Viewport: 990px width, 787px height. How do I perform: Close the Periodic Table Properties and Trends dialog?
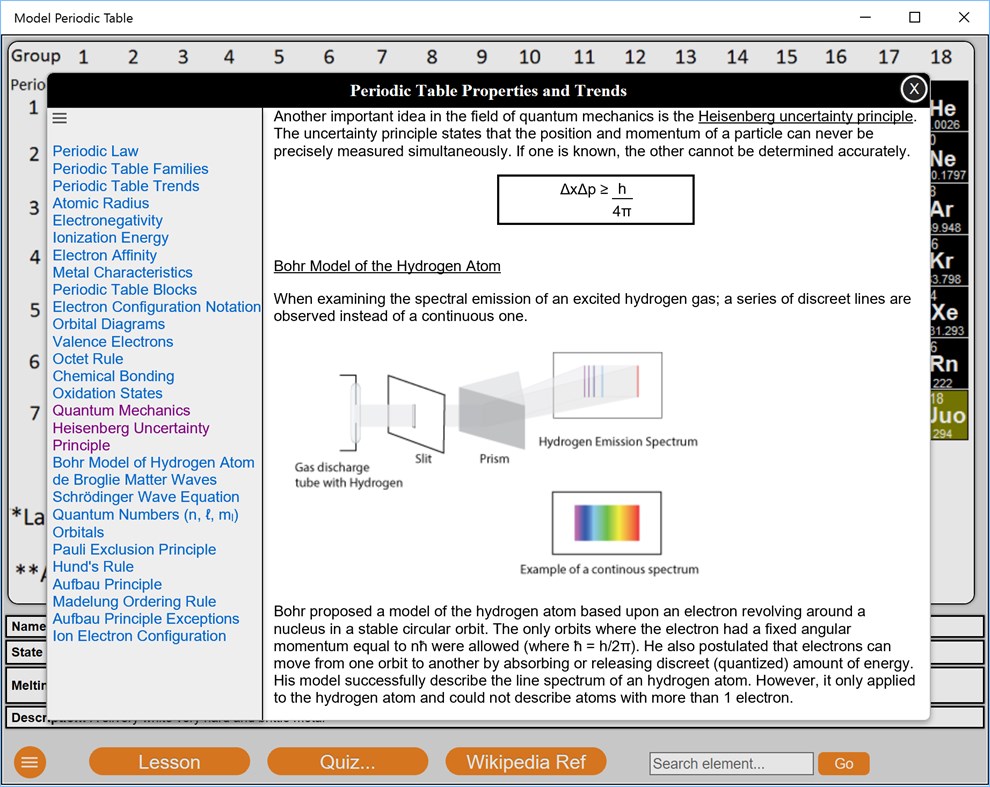coord(913,88)
